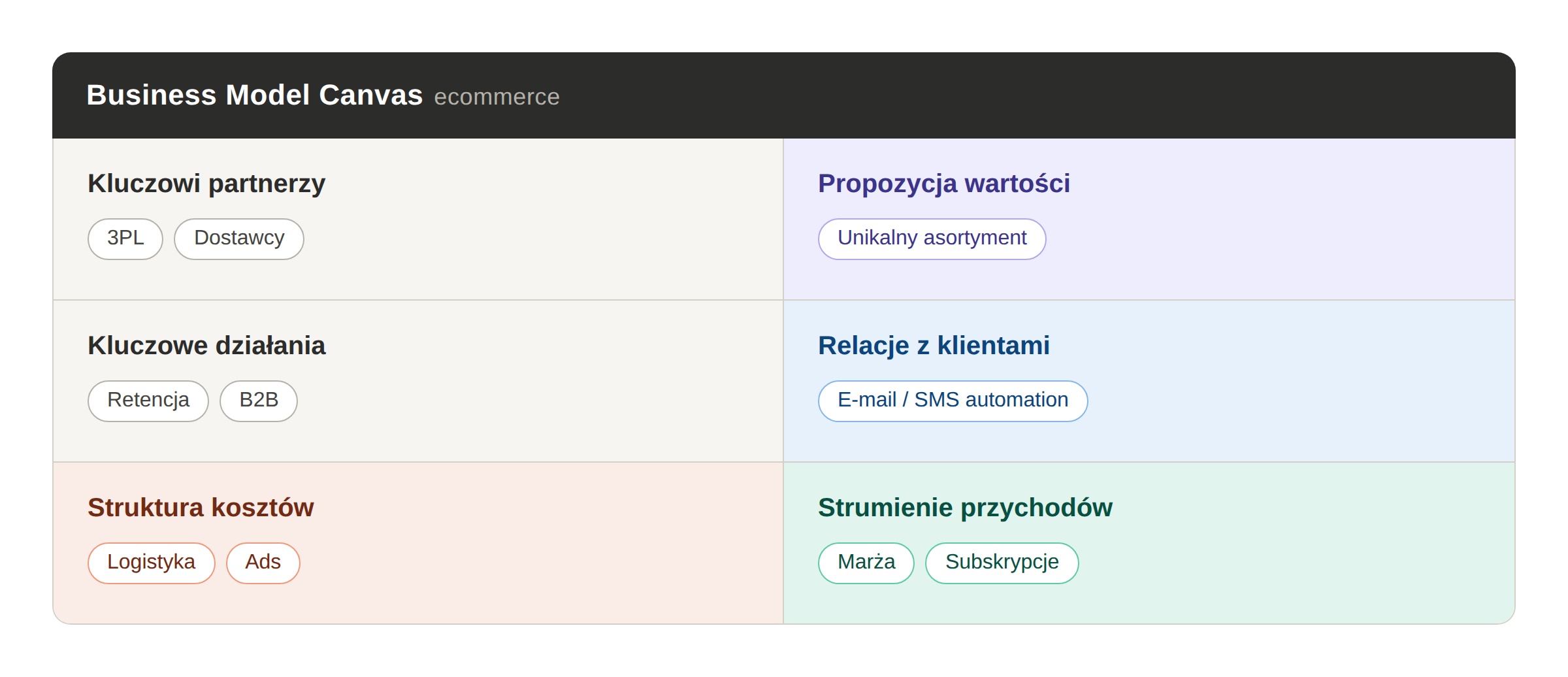Open the E-mail / SMS automation tag
The height and width of the screenshot is (677, 1568).
click(953, 401)
